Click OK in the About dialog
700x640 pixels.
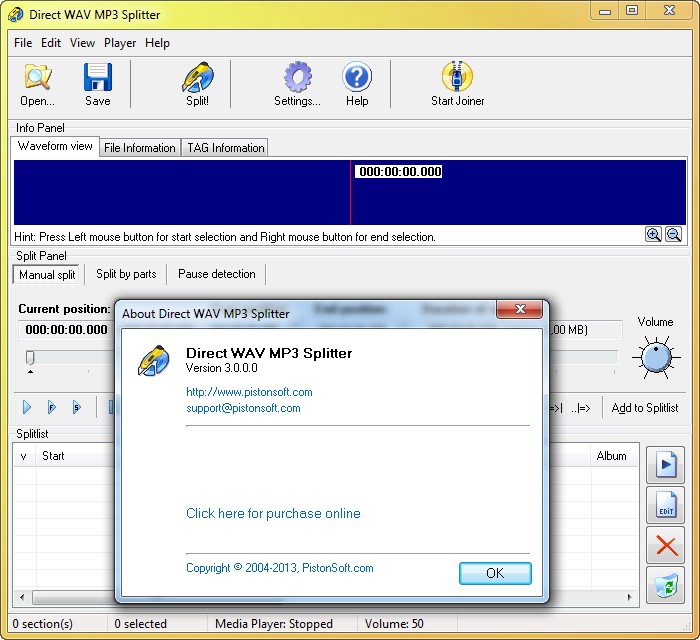(495, 573)
